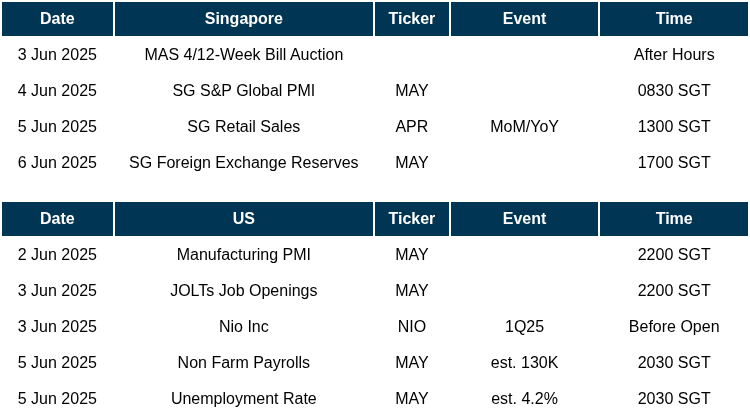Click the Unemployment Rate row
The width and height of the screenshot is (750, 418).
click(x=375, y=398)
